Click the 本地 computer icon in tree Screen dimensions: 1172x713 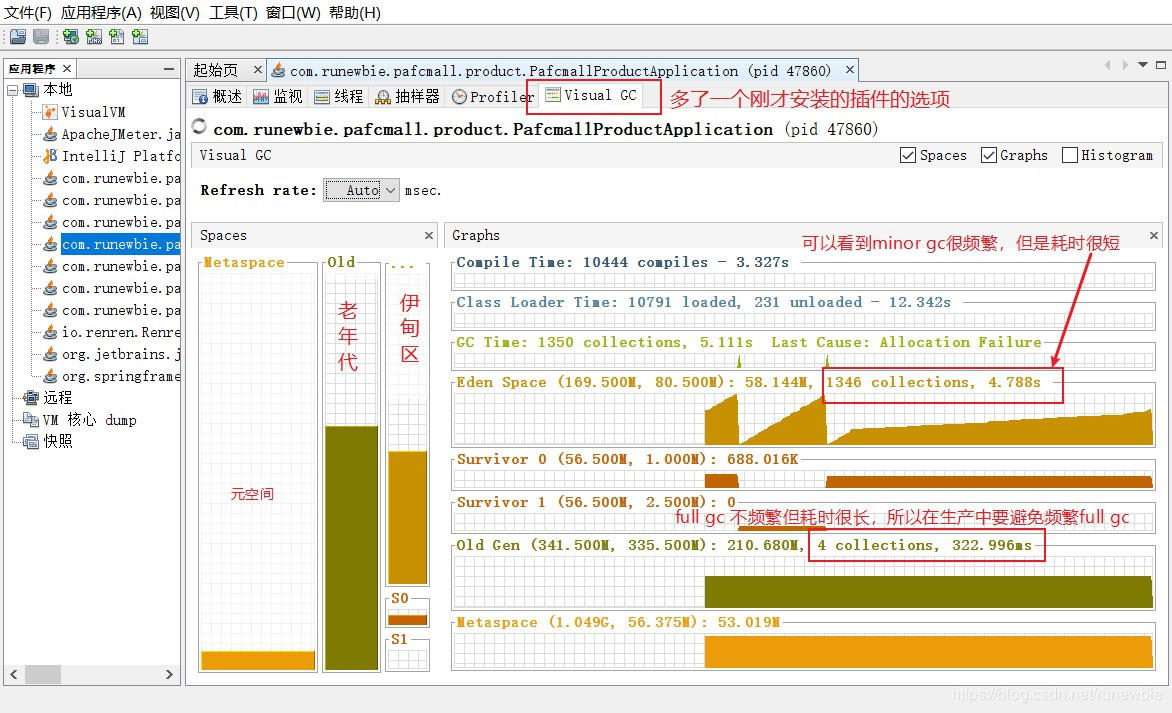coord(31,90)
